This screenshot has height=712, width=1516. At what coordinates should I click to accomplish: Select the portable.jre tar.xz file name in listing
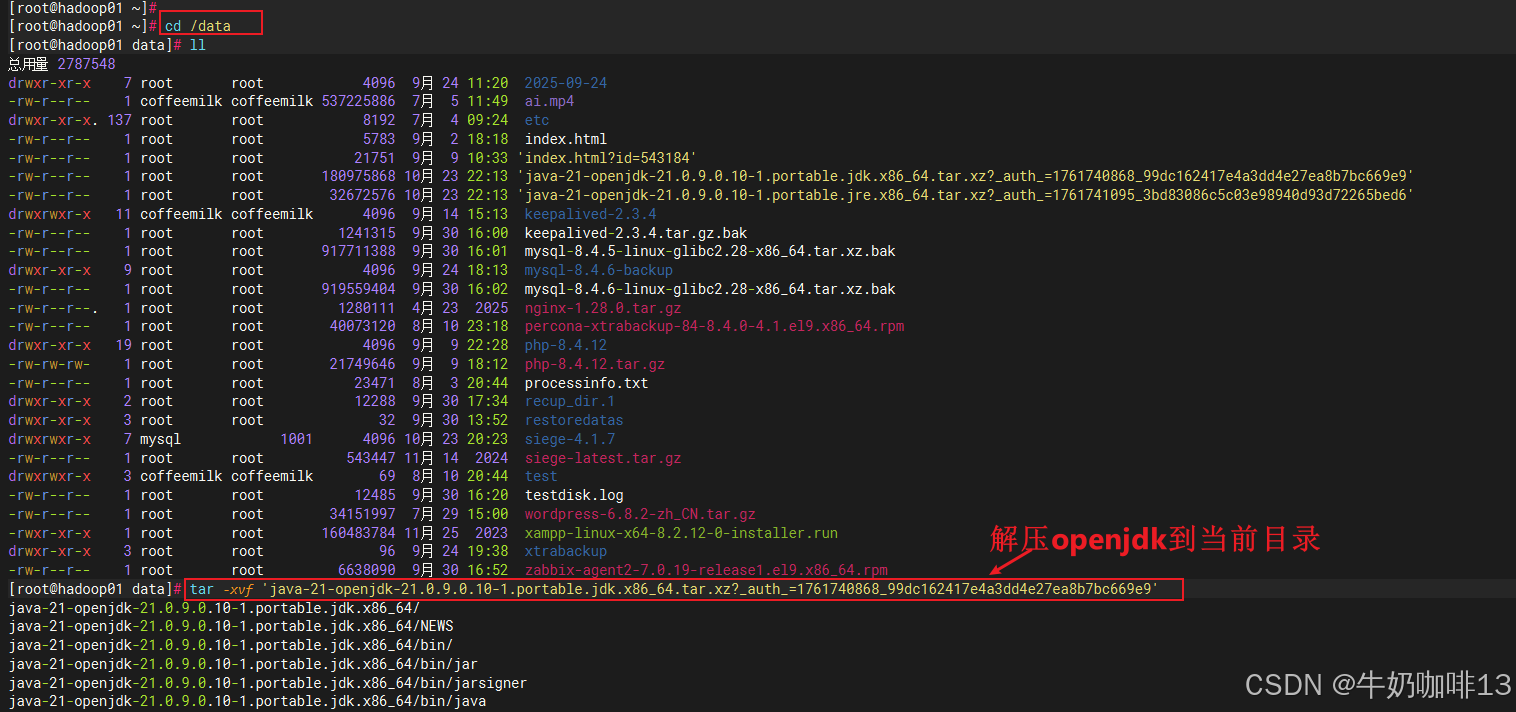pyautogui.click(x=965, y=195)
